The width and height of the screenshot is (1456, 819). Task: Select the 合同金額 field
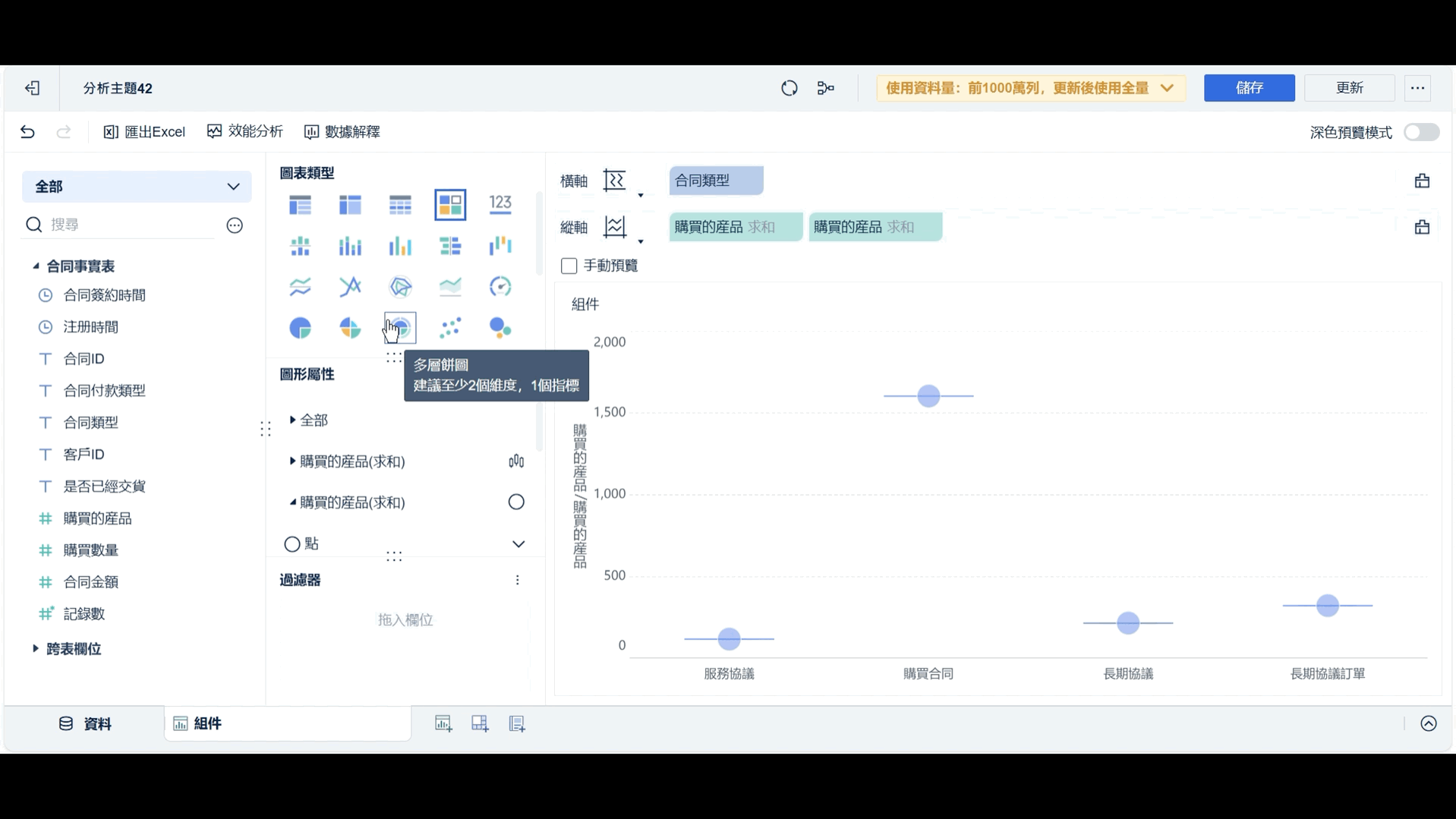[90, 582]
